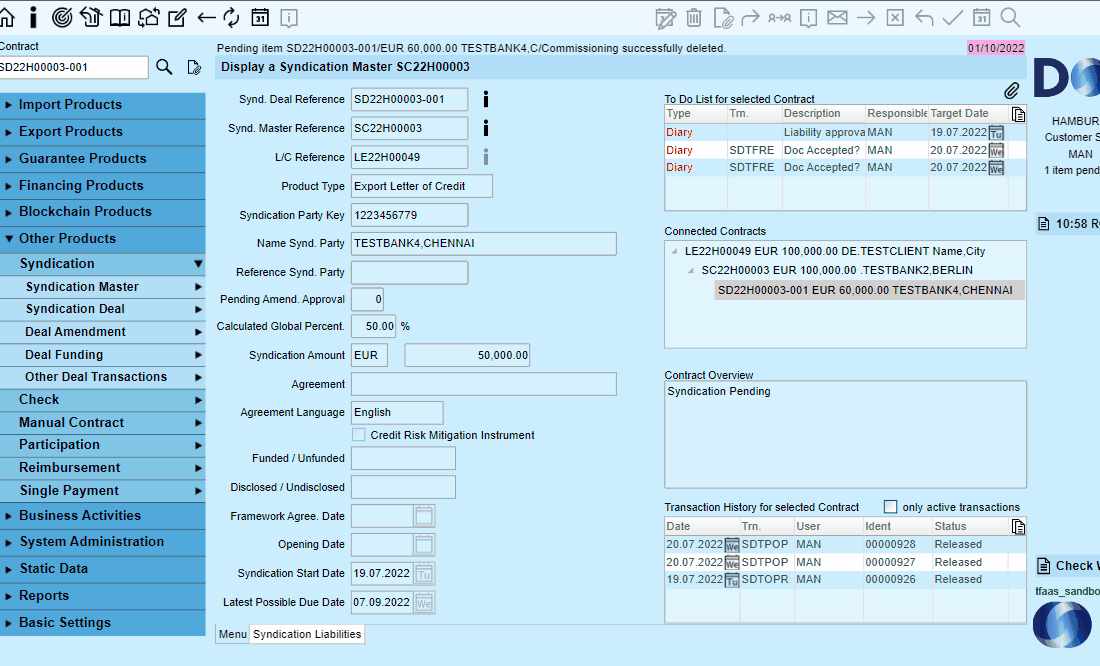Viewport: 1100px width, 666px height.
Task: Click the document edit icon beside contract search
Action: (x=194, y=67)
